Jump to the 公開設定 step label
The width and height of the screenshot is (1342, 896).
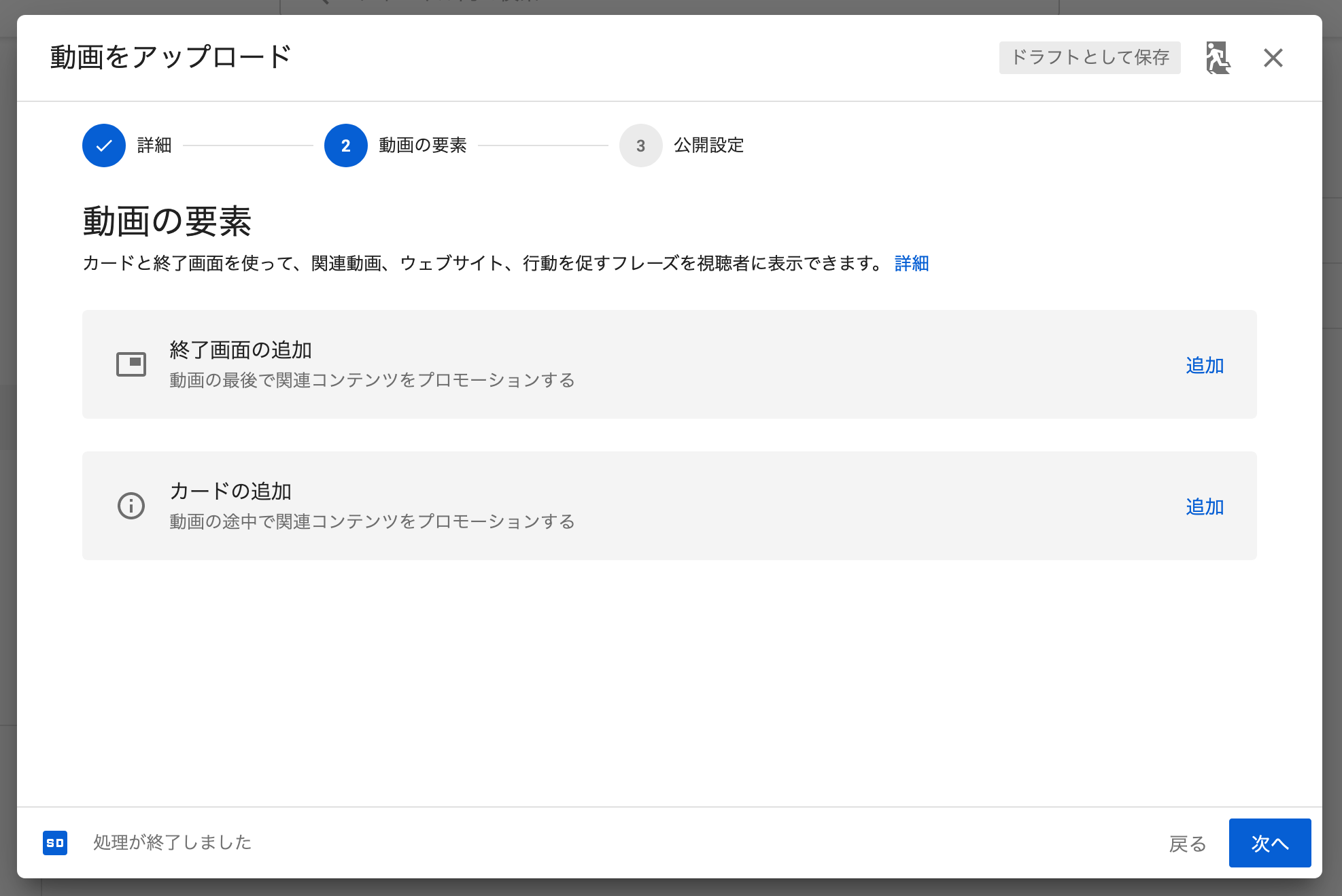(708, 145)
